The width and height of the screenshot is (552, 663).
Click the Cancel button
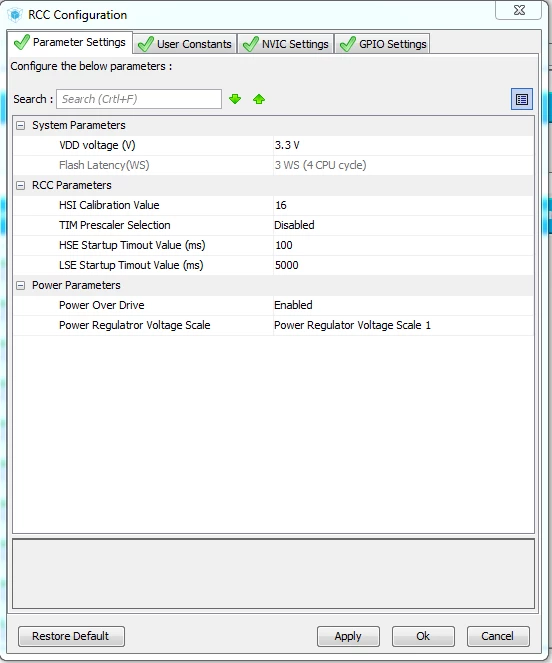(x=498, y=636)
